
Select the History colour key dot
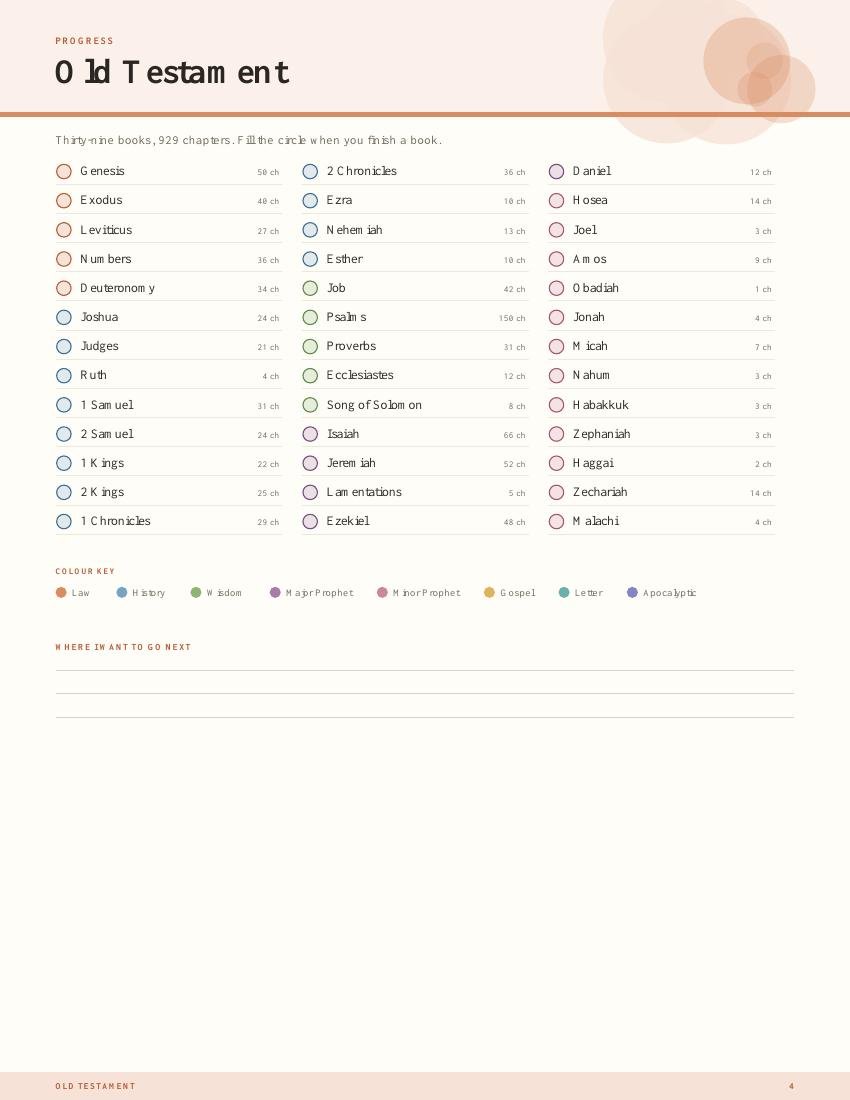[121, 593]
